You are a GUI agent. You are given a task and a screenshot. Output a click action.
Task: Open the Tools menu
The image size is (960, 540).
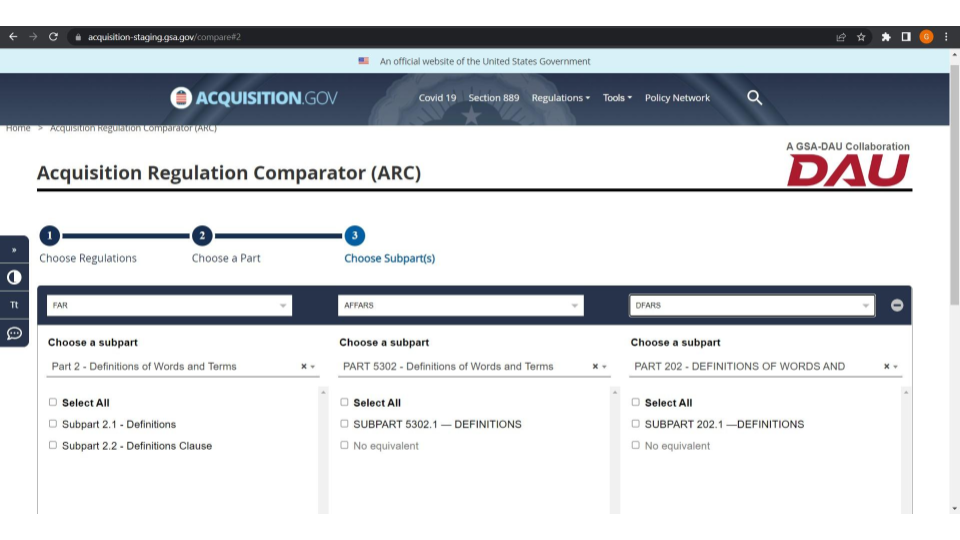[x=617, y=98]
